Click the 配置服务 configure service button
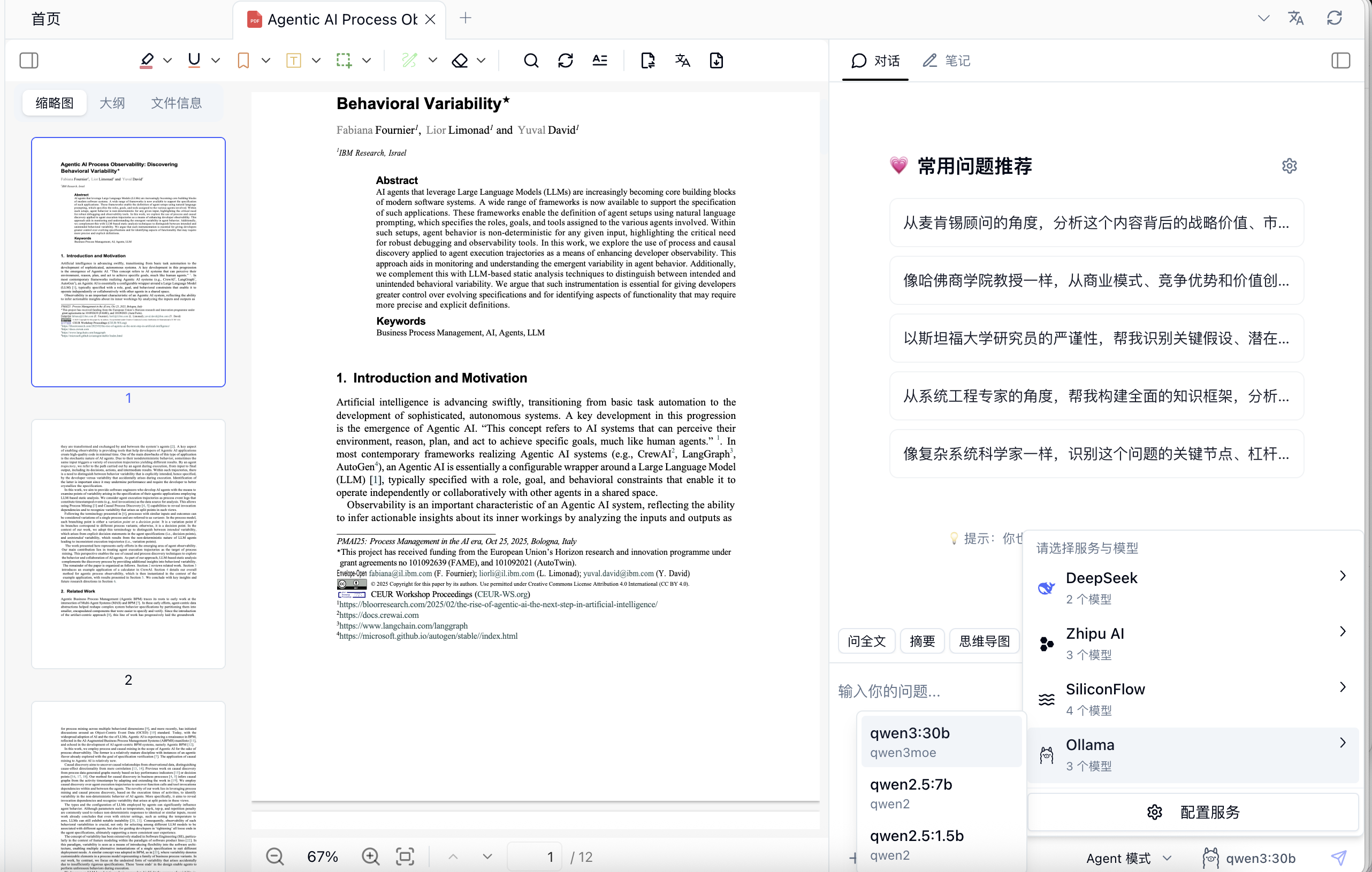This screenshot has width=1372, height=872. (x=1193, y=812)
